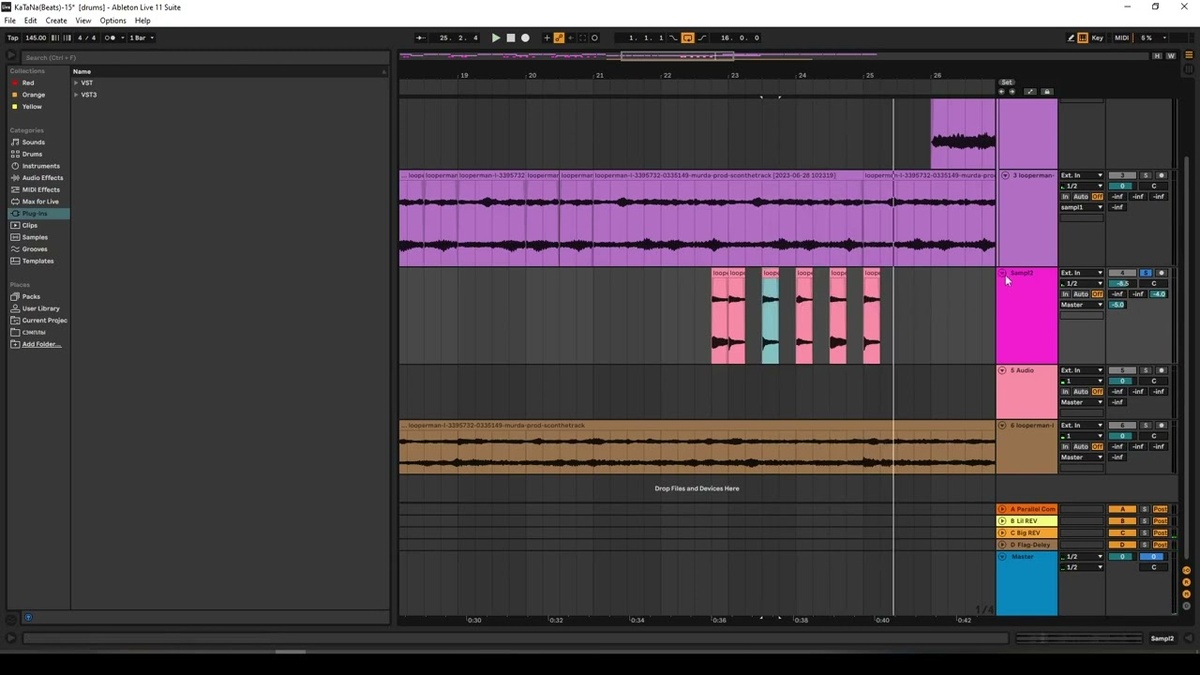
Task: Click the Tap tempo button
Action: click(x=13, y=38)
